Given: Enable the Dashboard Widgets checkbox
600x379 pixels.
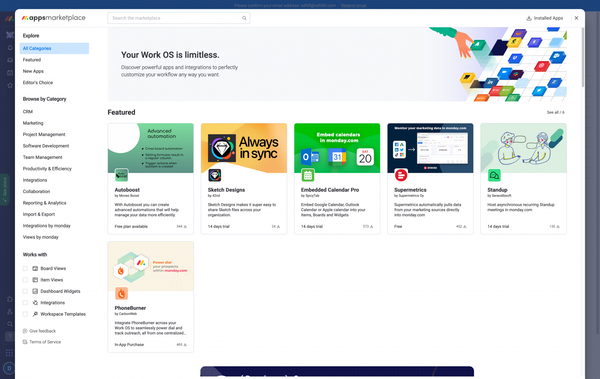Looking at the screenshot, I should tap(25, 291).
